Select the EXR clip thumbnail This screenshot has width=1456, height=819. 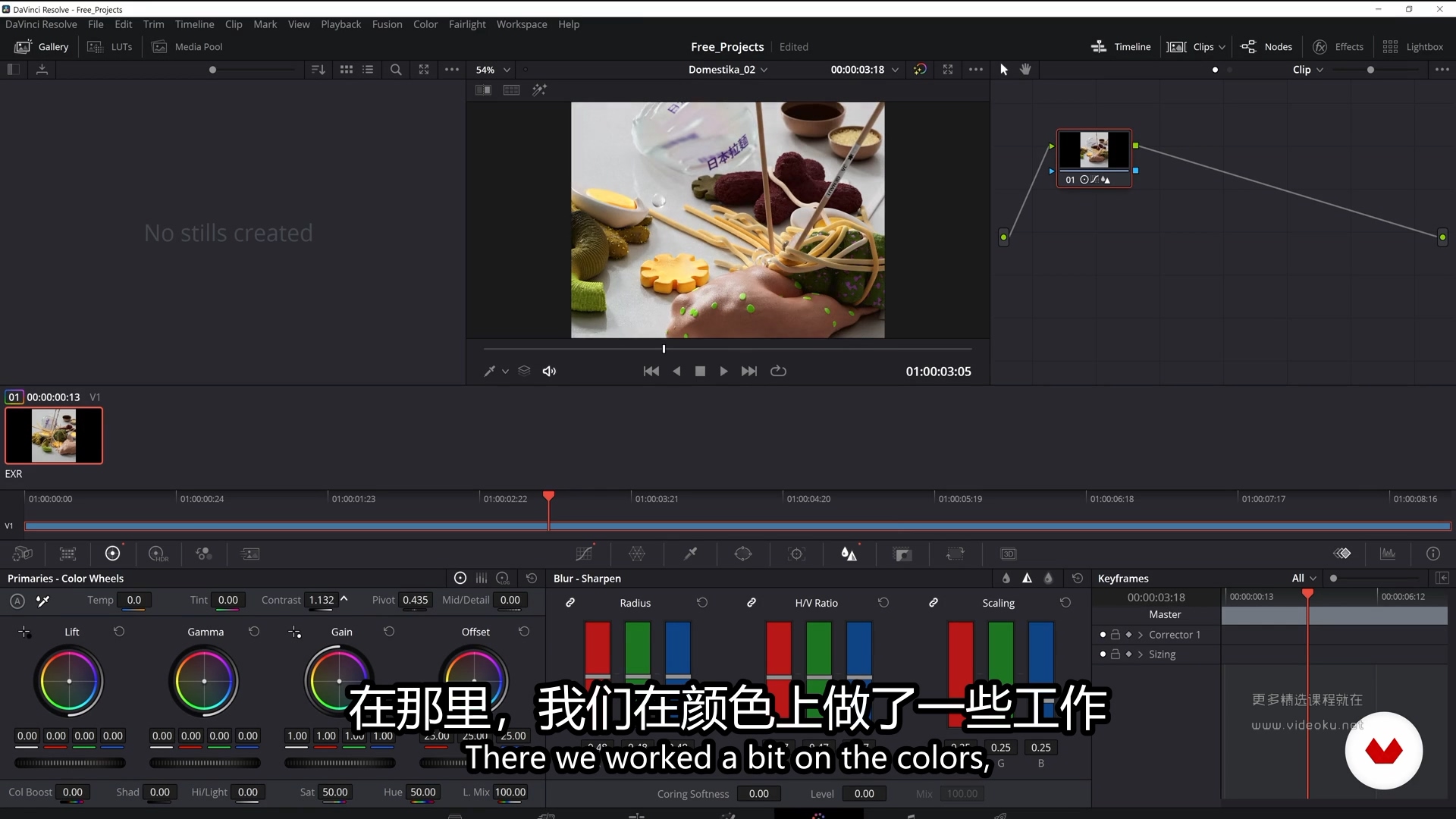pos(54,436)
